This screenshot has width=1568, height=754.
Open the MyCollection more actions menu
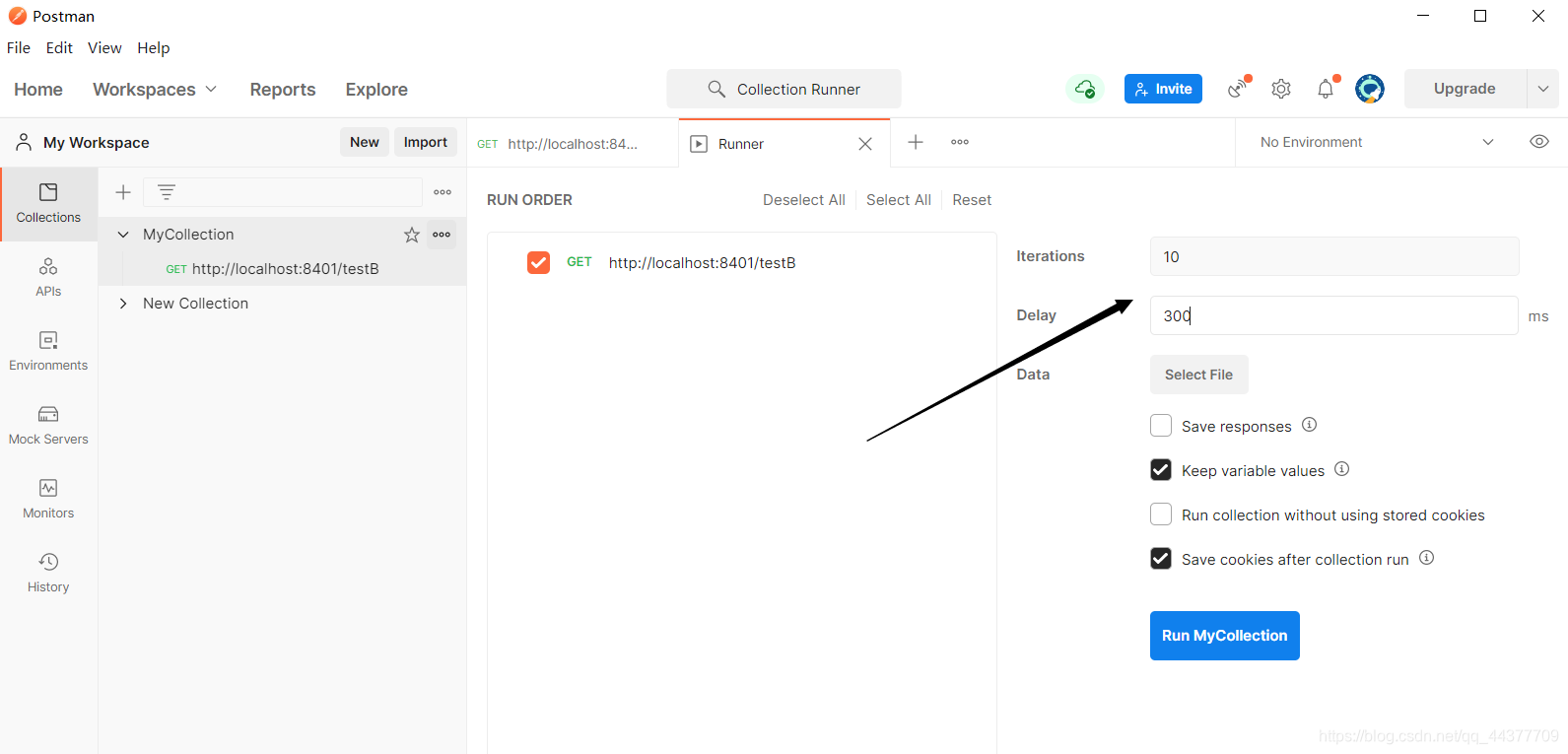[442, 235]
